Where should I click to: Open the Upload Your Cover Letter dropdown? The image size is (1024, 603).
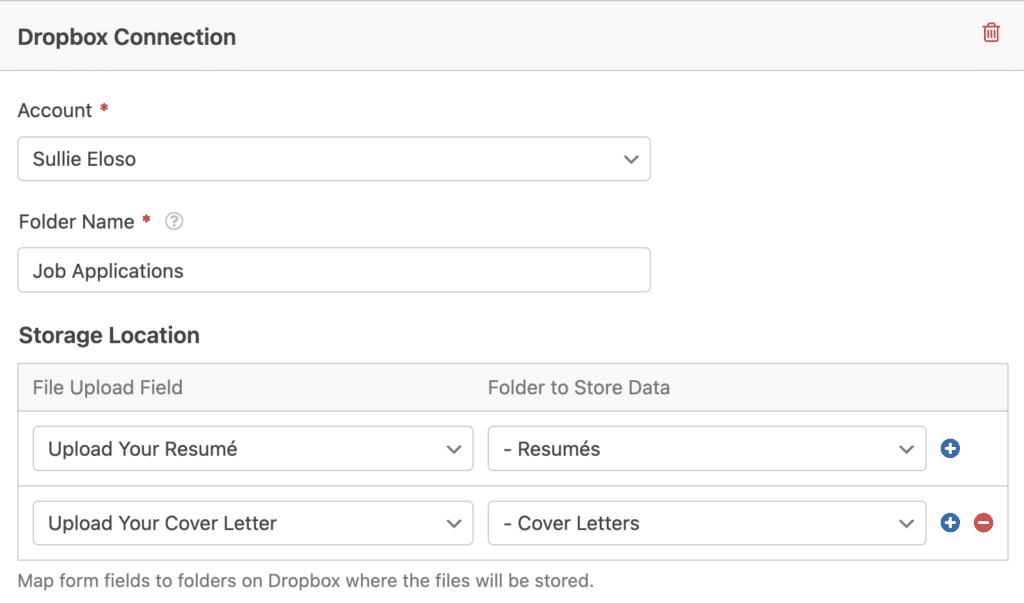click(x=252, y=522)
